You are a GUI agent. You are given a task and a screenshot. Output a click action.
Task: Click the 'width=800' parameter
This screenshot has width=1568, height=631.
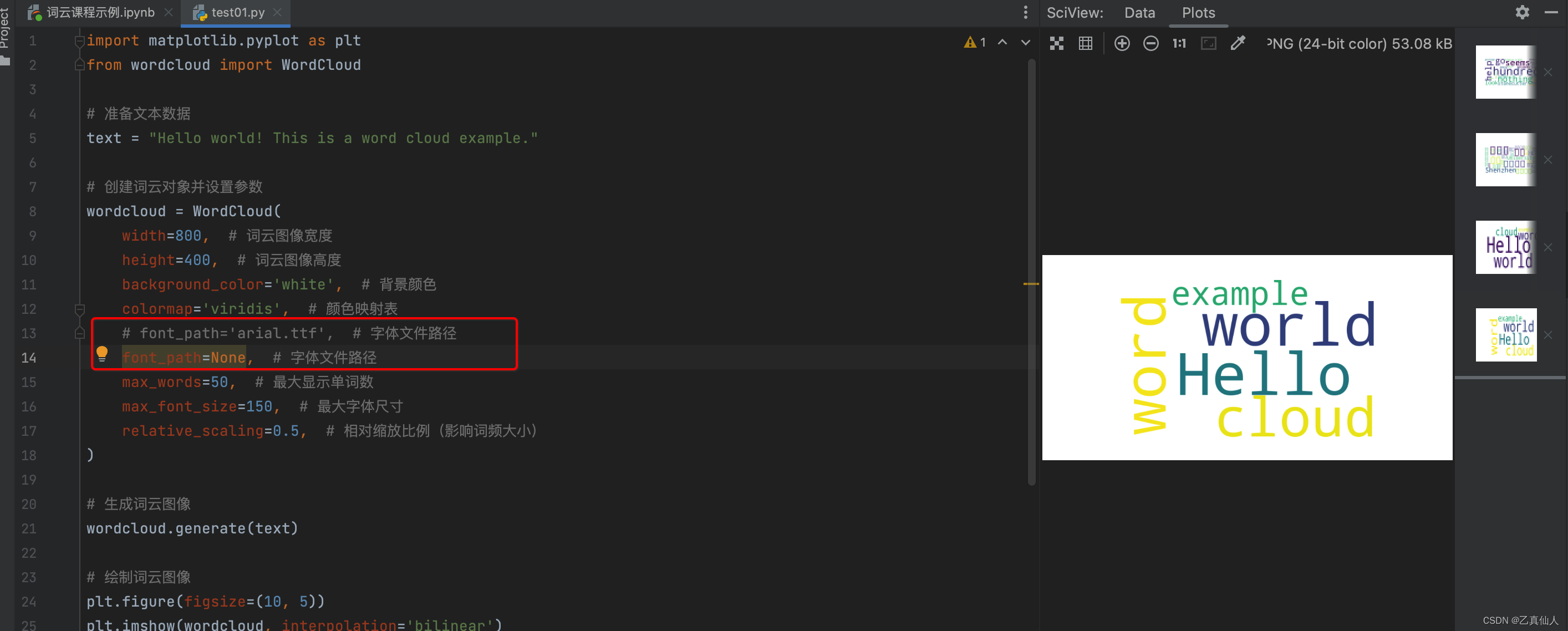[161, 236]
